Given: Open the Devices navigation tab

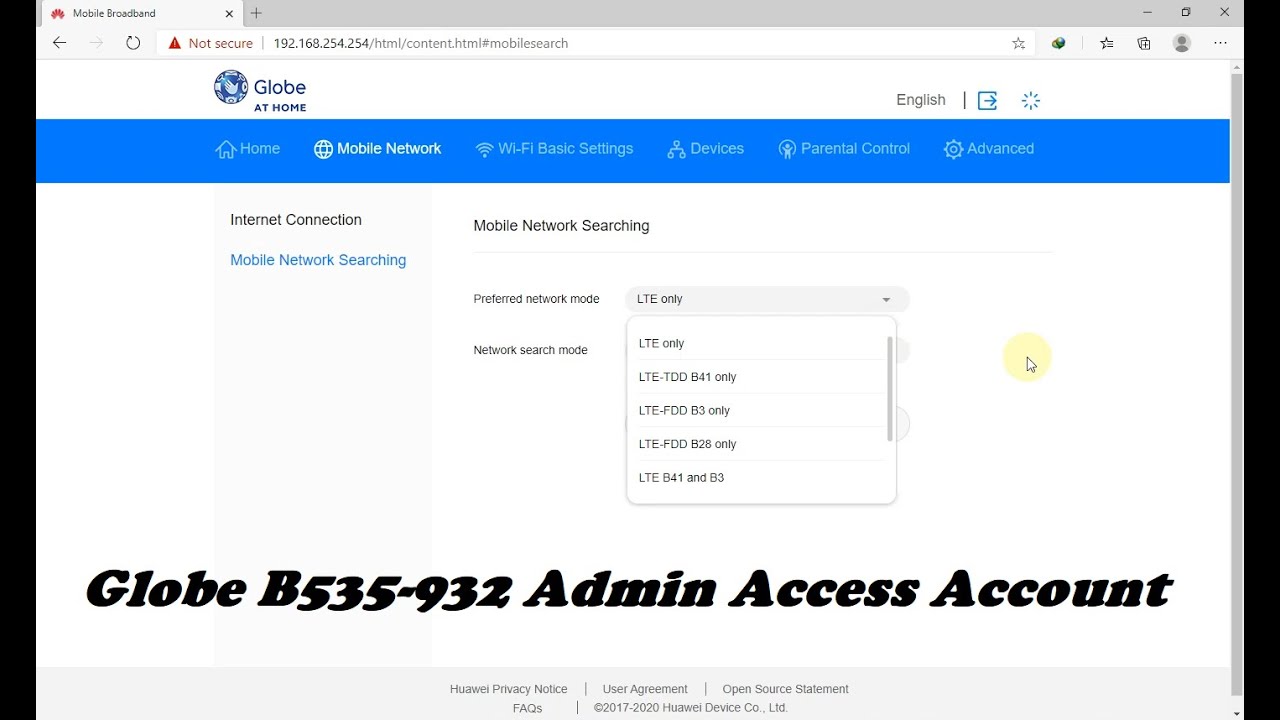Looking at the screenshot, I should (705, 149).
